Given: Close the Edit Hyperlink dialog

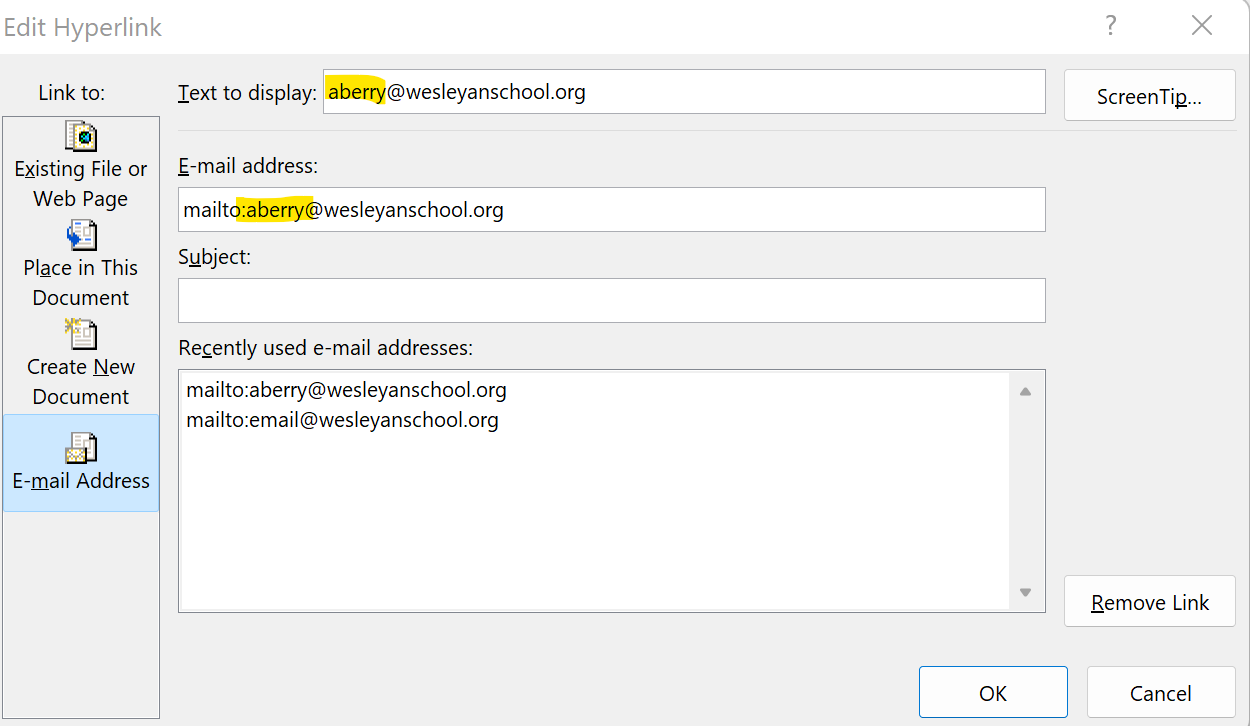Looking at the screenshot, I should tap(1202, 27).
